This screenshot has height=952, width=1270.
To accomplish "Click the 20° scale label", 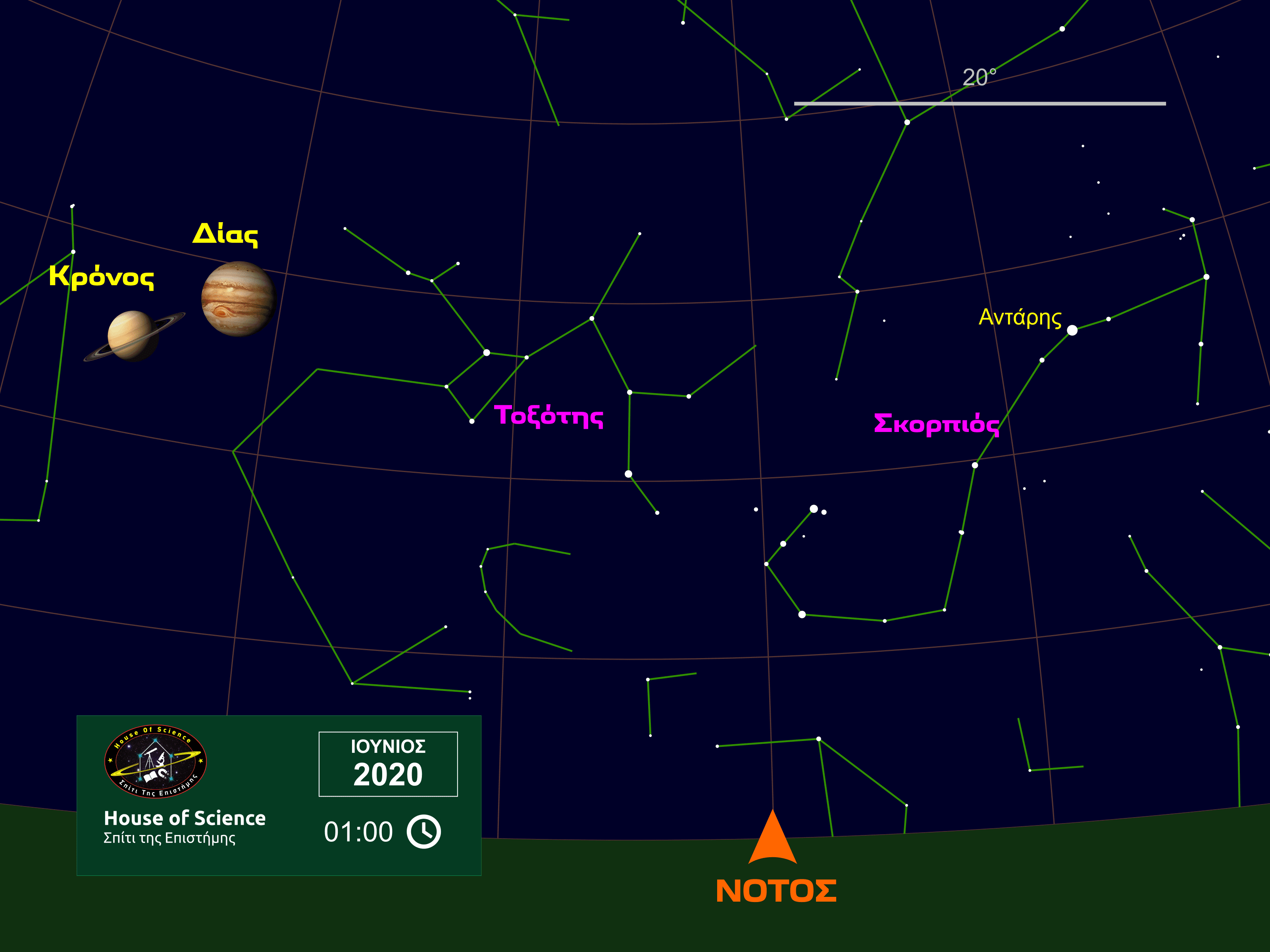I will point(979,77).
